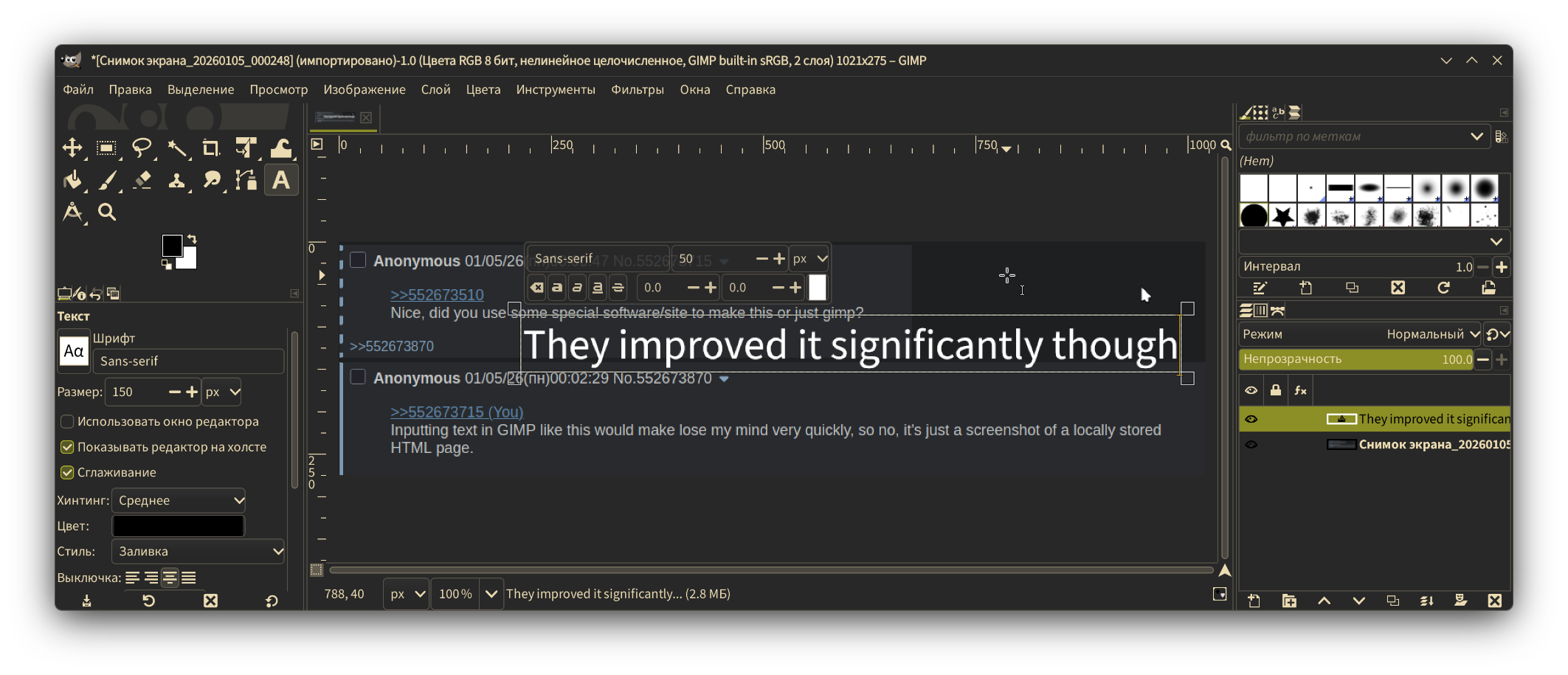Select the Text tool
The image size is (1568, 675).
click(281, 180)
